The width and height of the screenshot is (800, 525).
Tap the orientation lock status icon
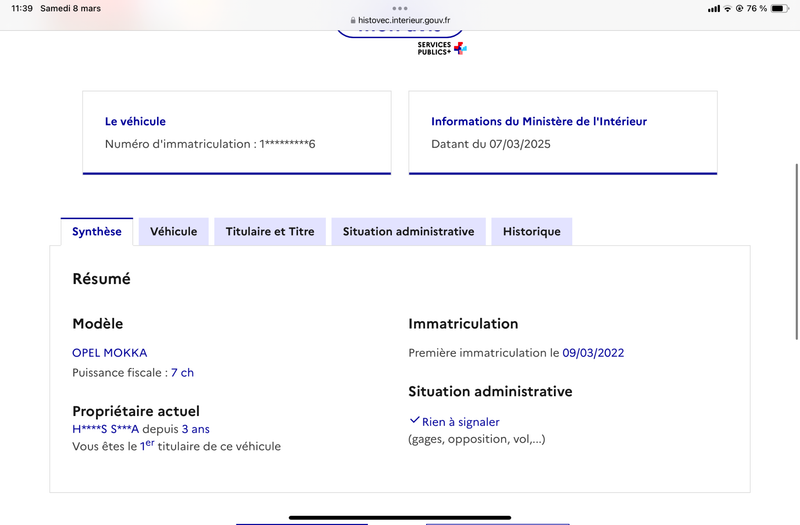click(x=739, y=8)
